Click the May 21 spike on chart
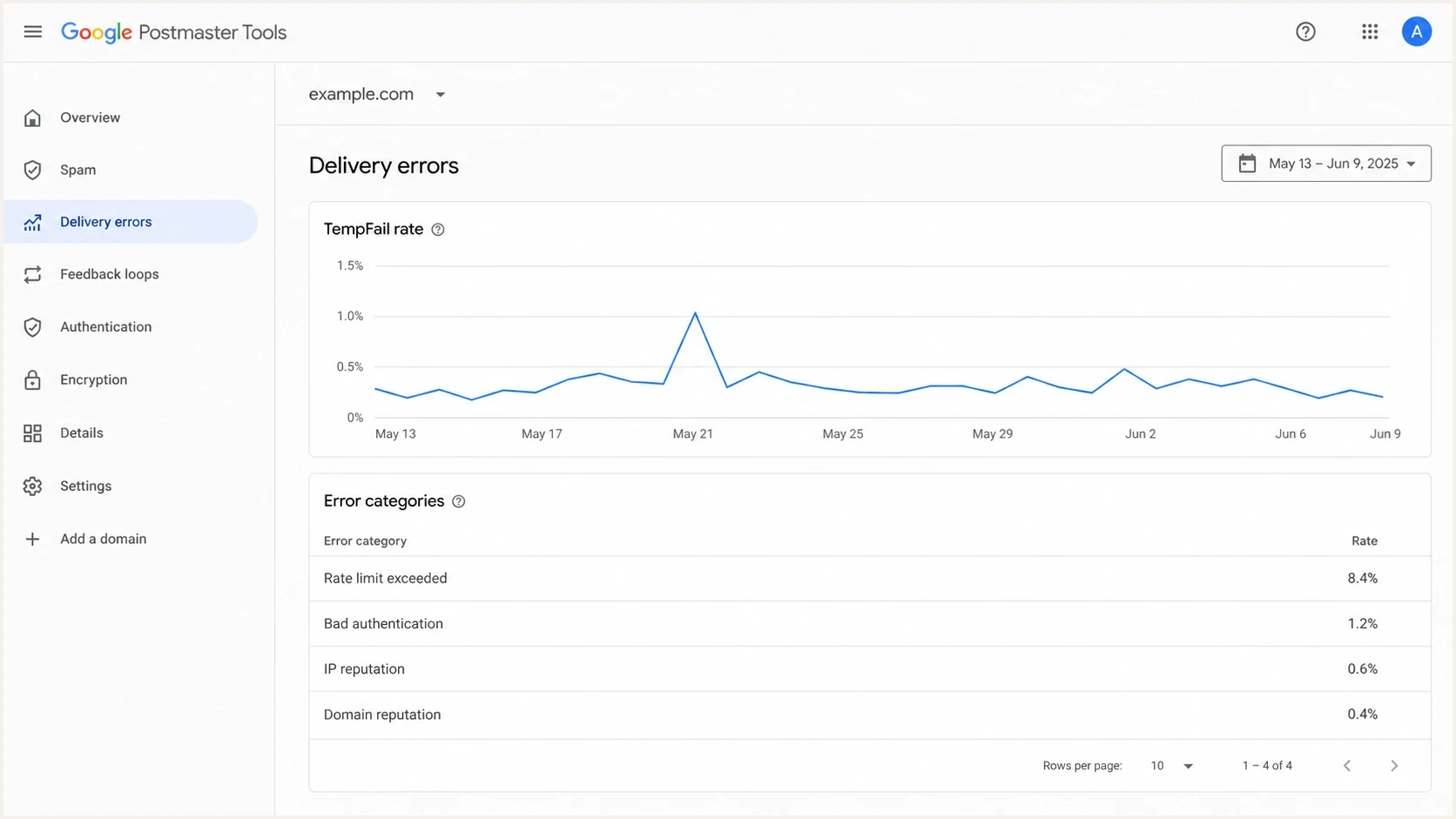The height and width of the screenshot is (819, 1456). pos(695,313)
